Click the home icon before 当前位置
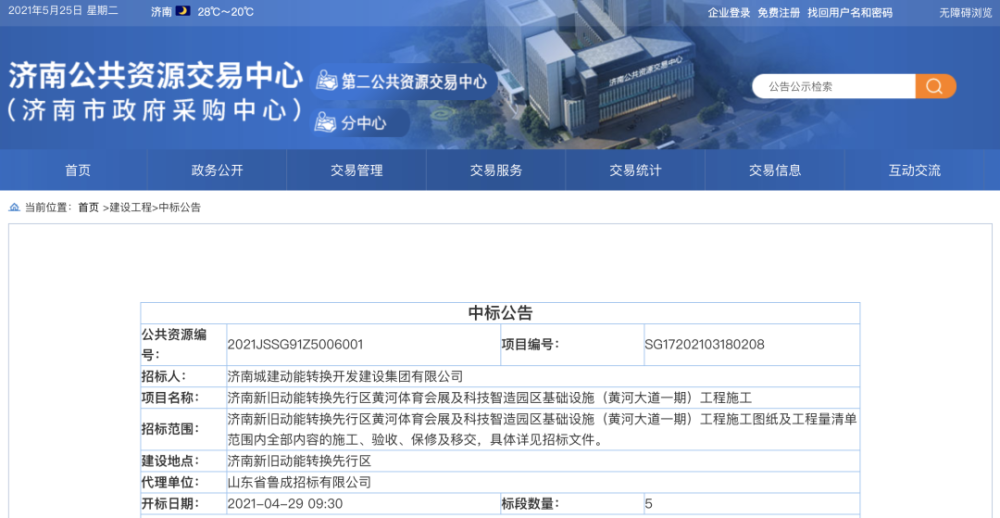The image size is (1000, 518). [14, 207]
